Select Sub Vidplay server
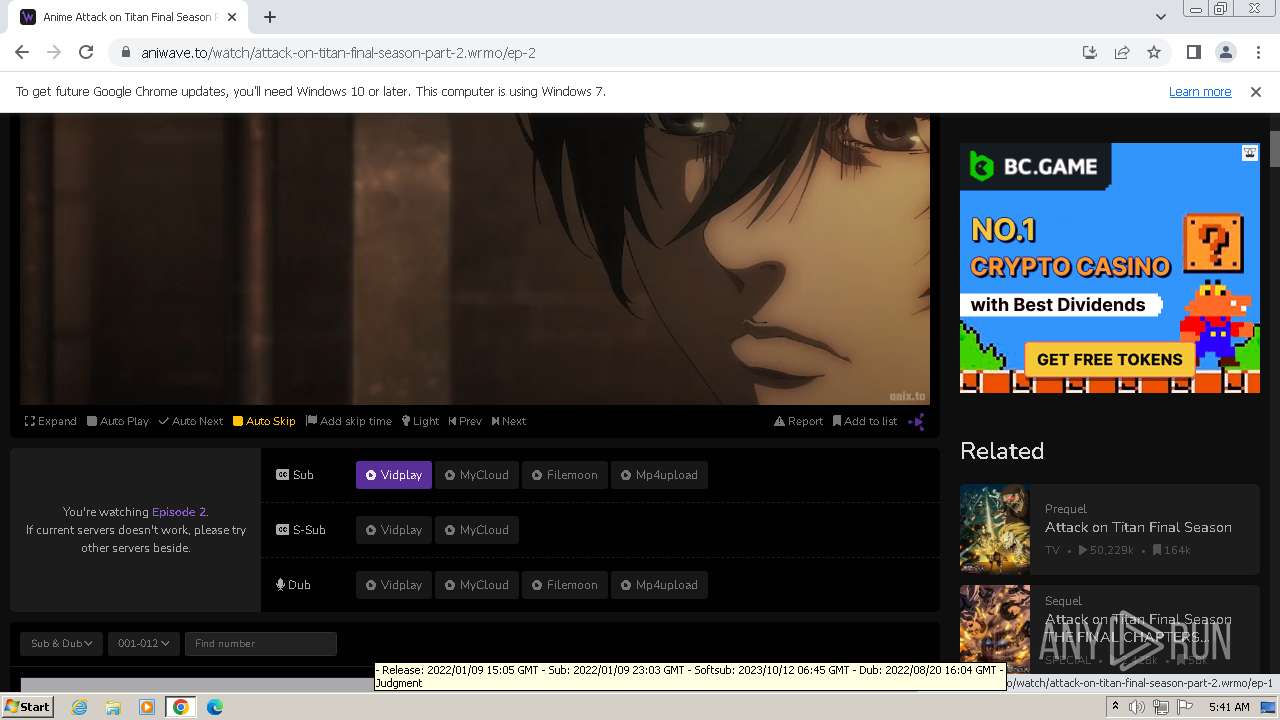1280x720 pixels. pyautogui.click(x=394, y=475)
